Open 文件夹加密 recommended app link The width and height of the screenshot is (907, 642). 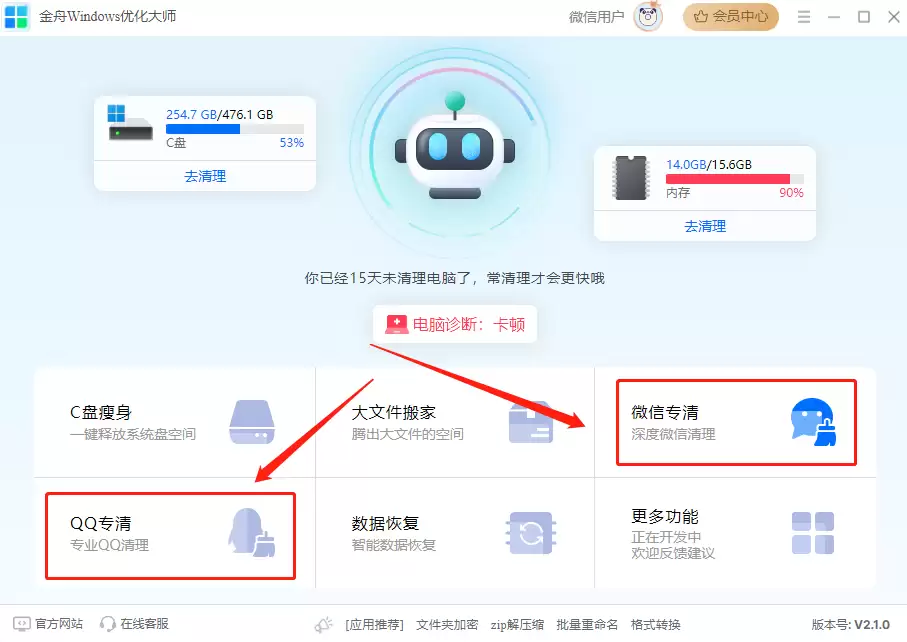click(447, 625)
